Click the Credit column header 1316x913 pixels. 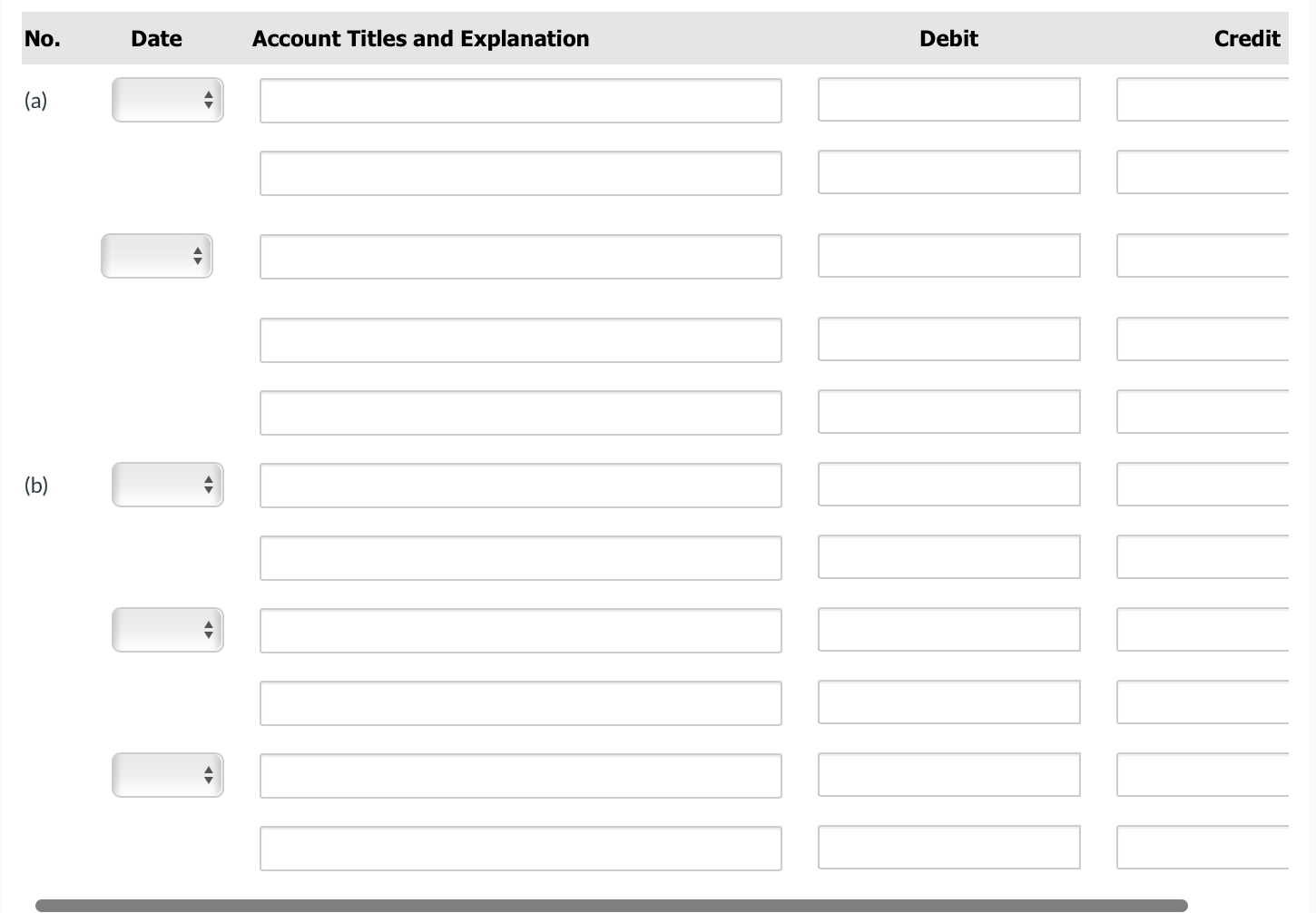pyautogui.click(x=1247, y=38)
